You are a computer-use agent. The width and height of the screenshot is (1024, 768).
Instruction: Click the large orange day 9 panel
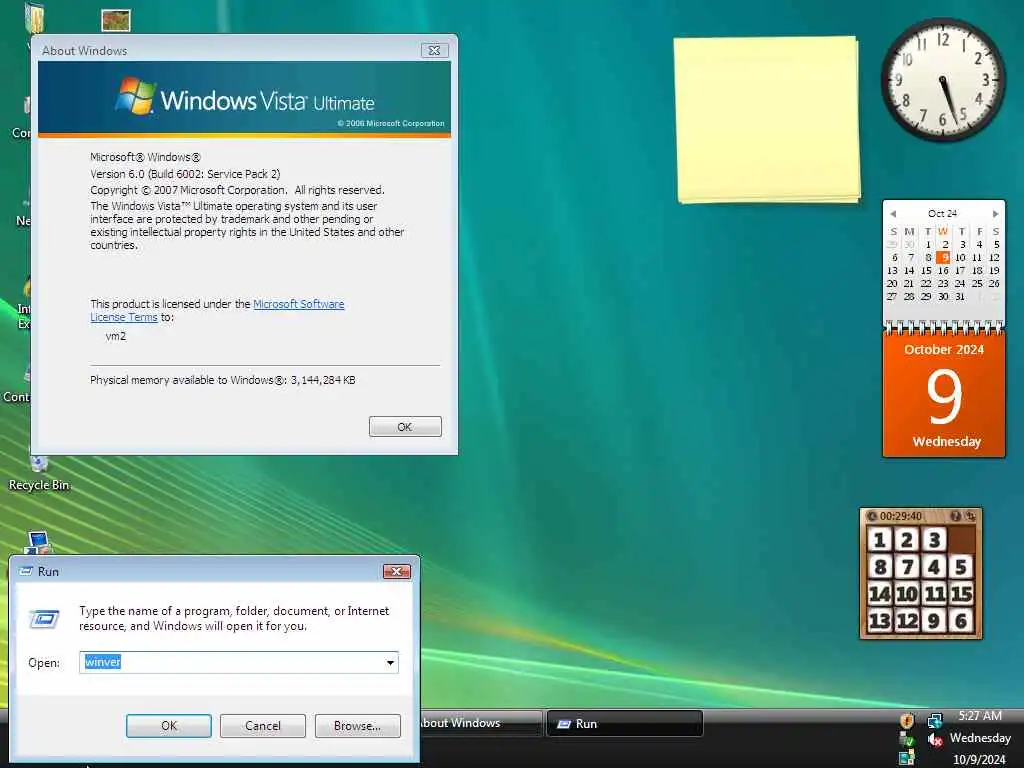(x=944, y=396)
